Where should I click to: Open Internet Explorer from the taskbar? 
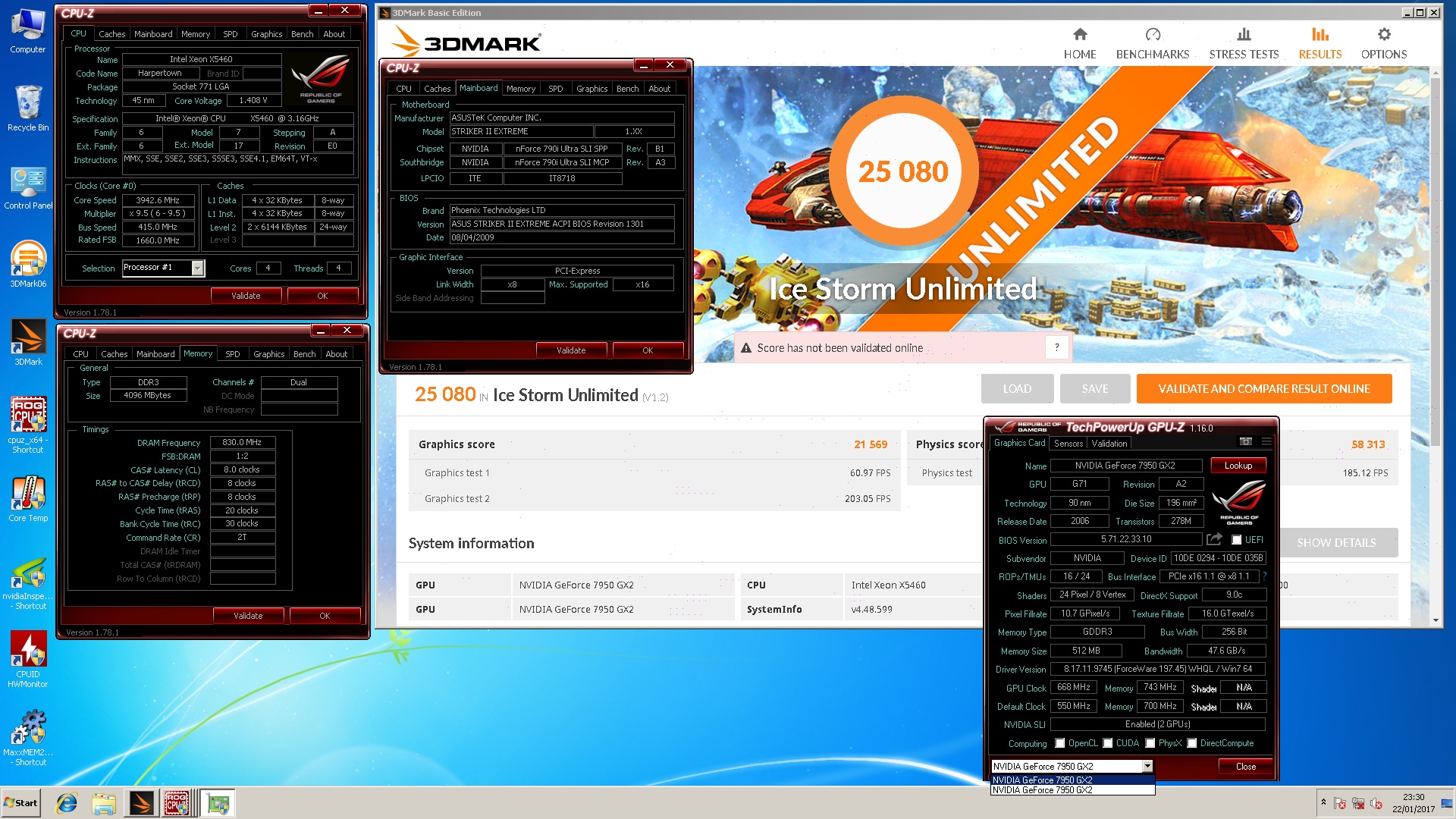coord(67,803)
